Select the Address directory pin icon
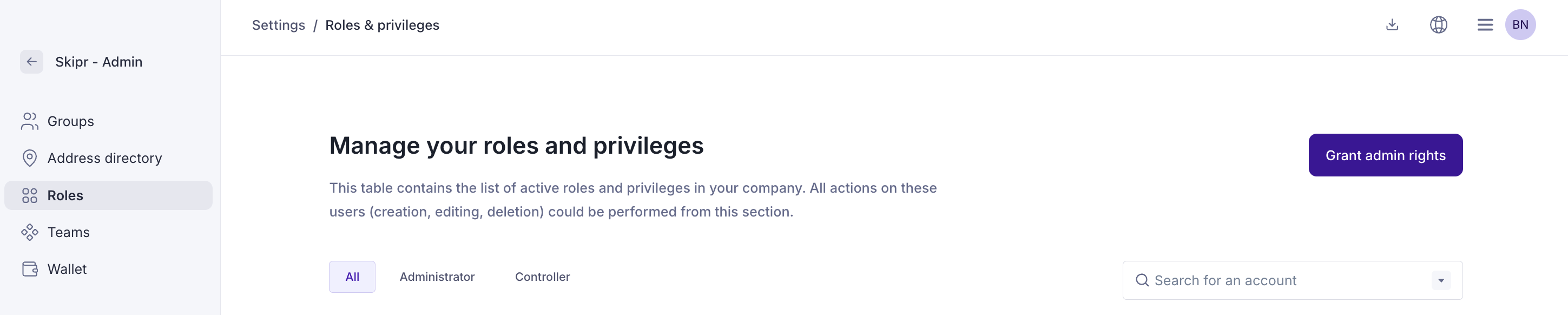The height and width of the screenshot is (315, 1568). pyautogui.click(x=29, y=158)
